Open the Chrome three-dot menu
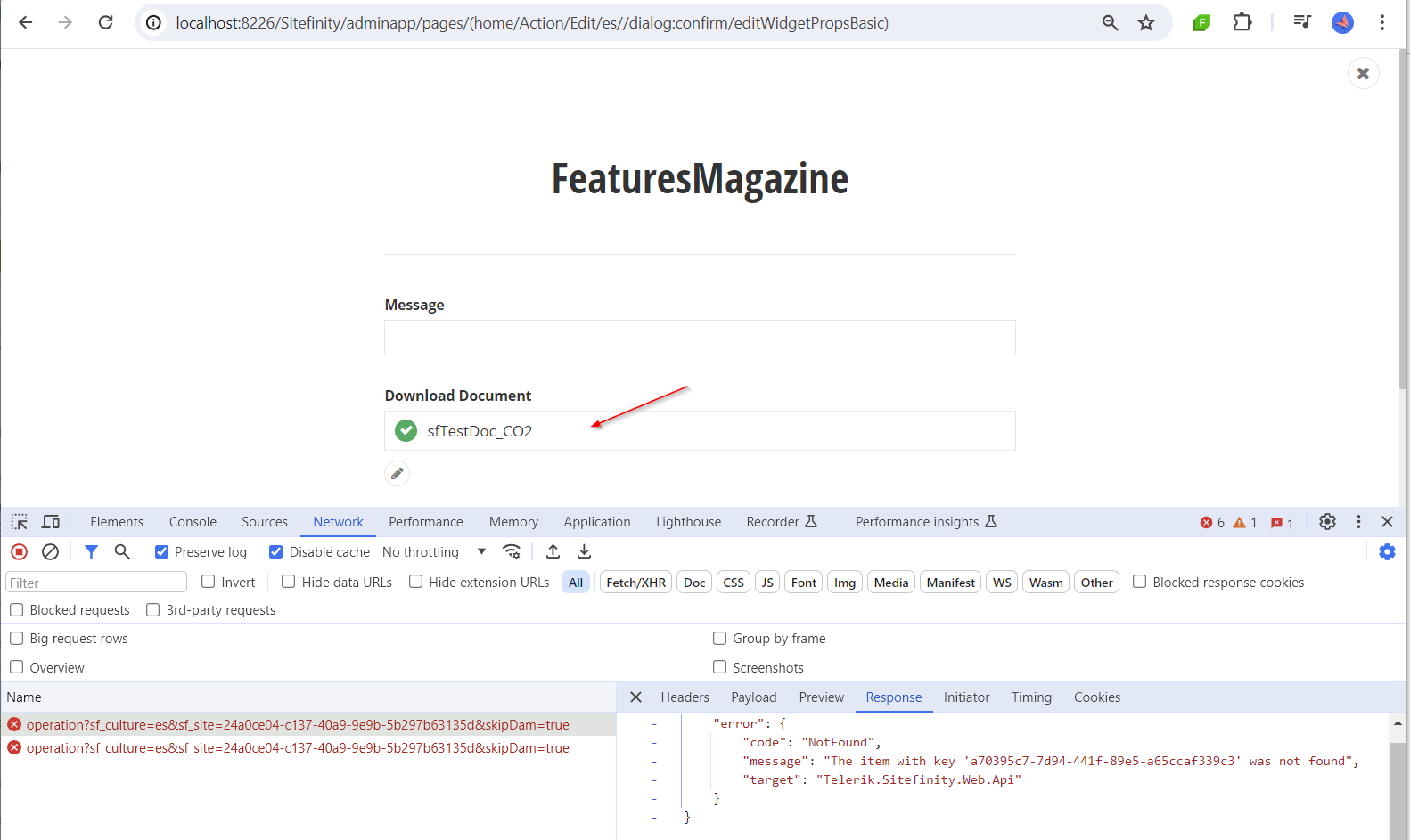Image resolution: width=1410 pixels, height=840 pixels. [1382, 22]
